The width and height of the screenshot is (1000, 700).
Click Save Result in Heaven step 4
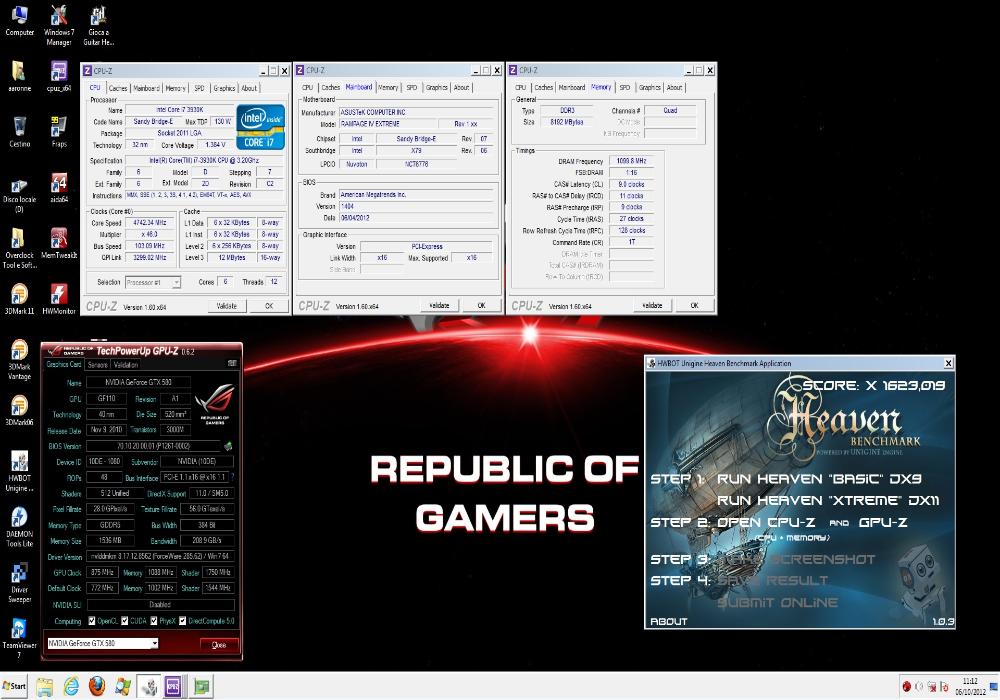772,581
